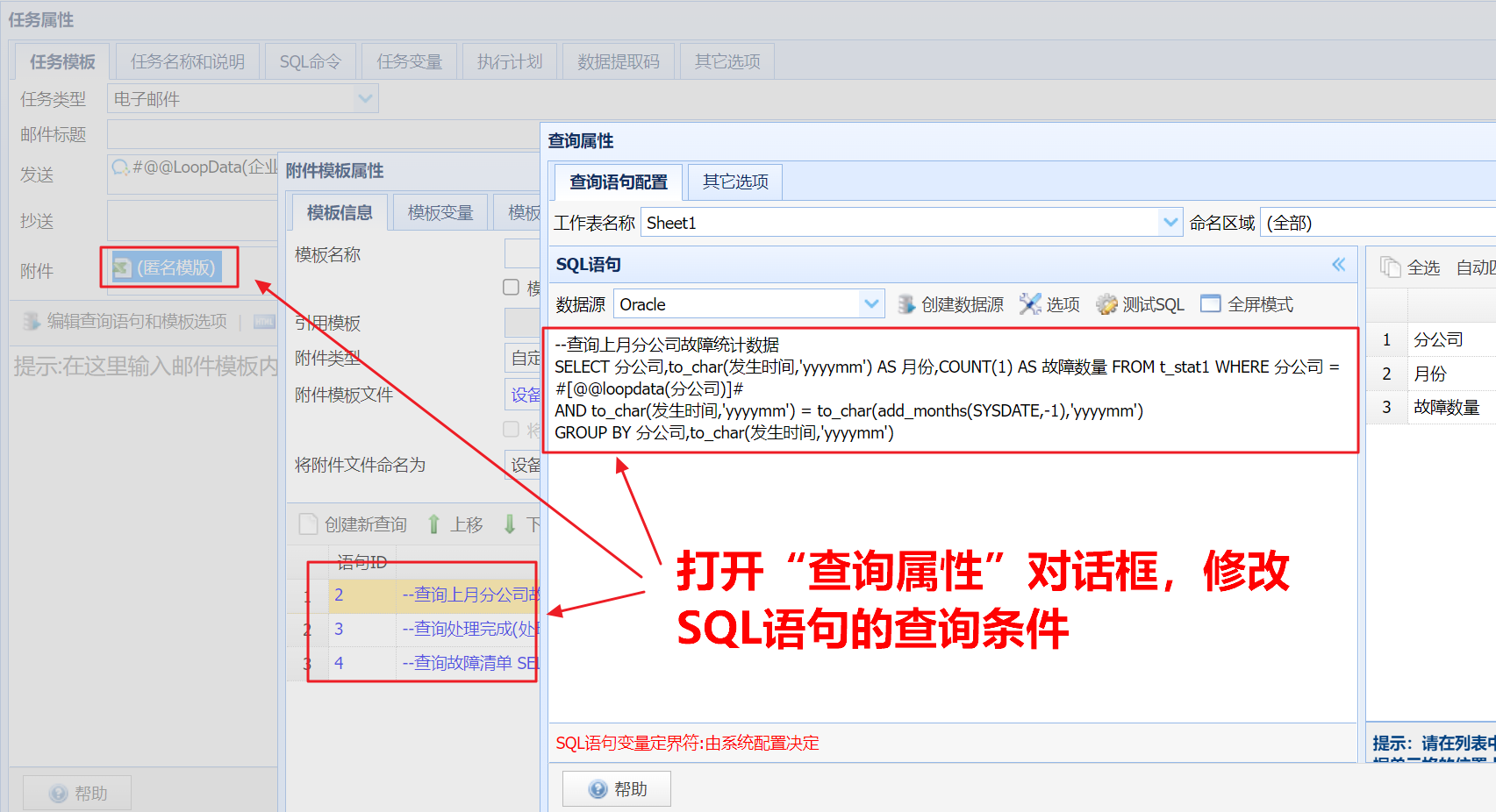The width and height of the screenshot is (1496, 812).
Task: Open the 命名区域 (全部) combo box
Action: 1378,223
